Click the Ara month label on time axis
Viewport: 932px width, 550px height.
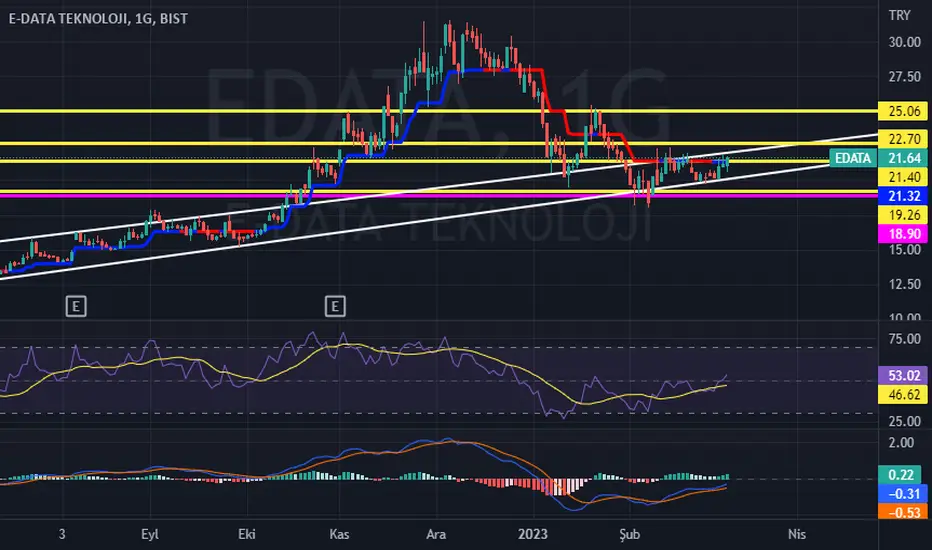436,534
